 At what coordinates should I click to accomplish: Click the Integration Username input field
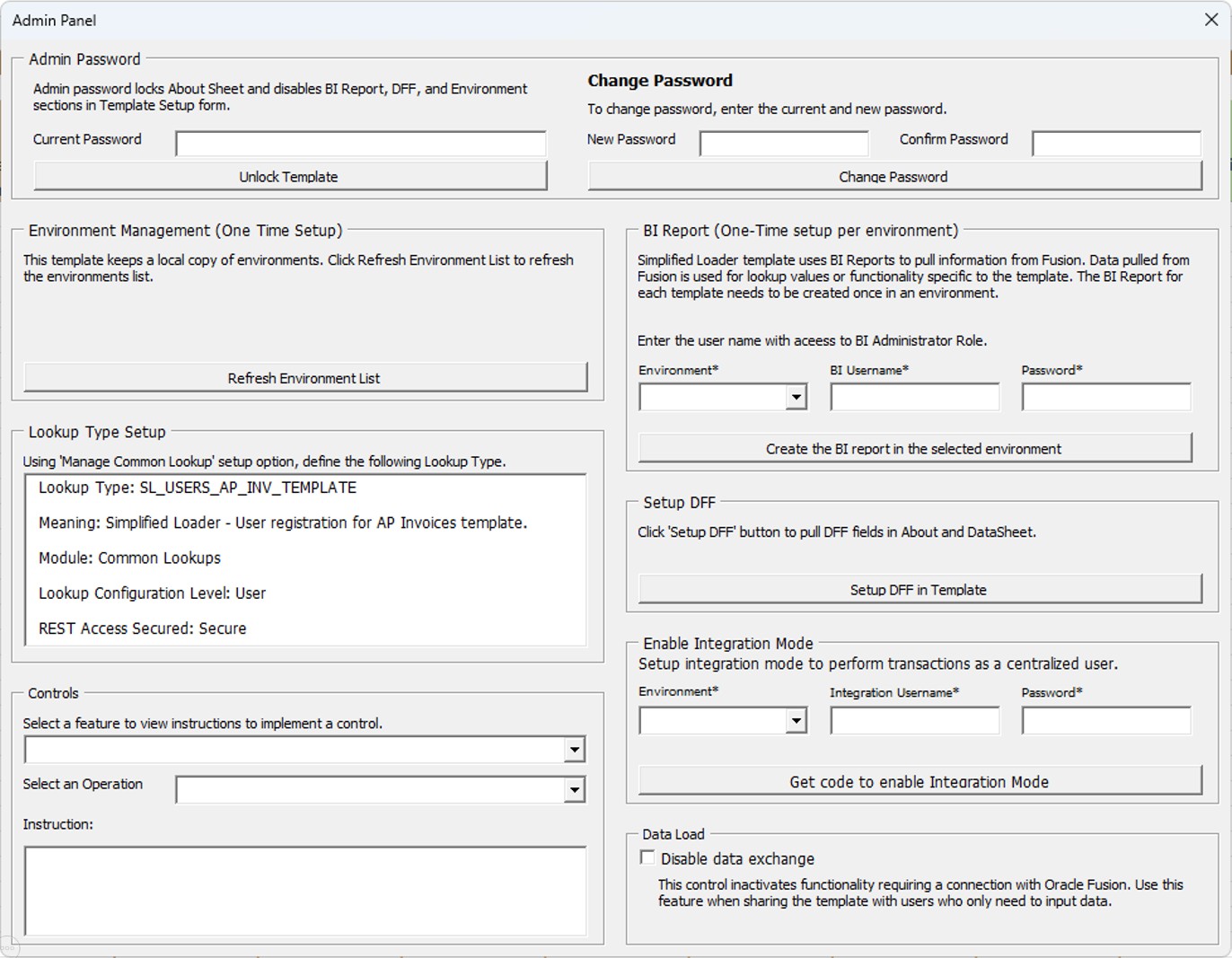pos(914,719)
